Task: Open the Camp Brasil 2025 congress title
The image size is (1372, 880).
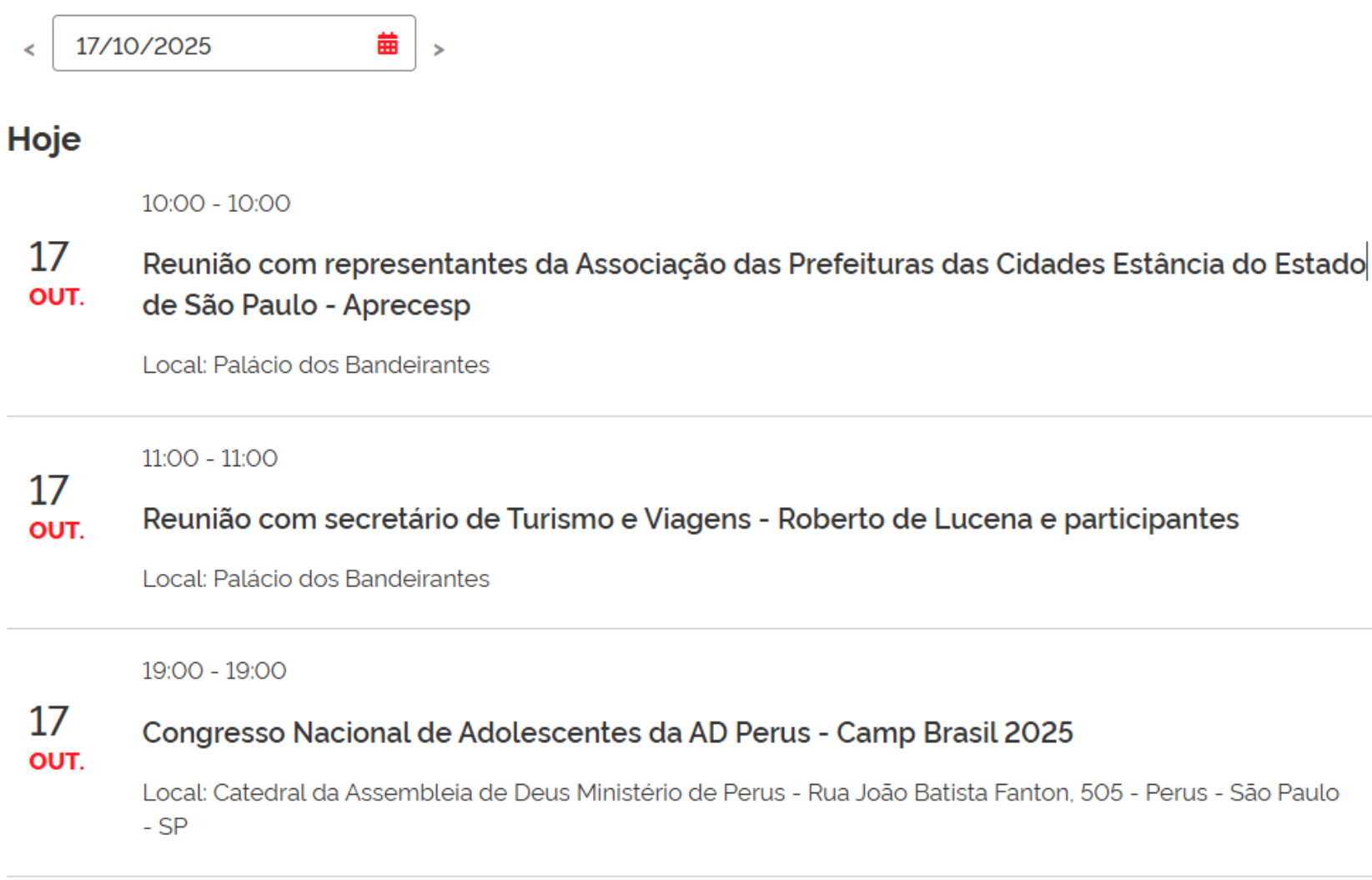Action: click(x=607, y=732)
